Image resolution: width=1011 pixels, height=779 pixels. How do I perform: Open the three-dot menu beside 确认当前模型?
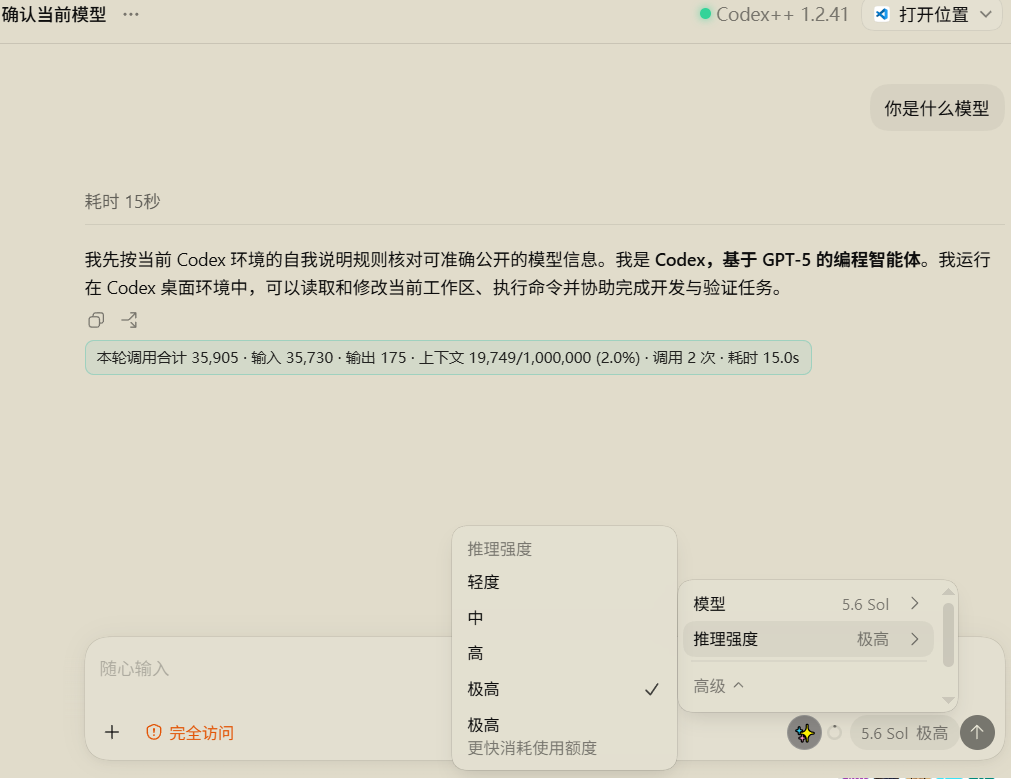coord(131,14)
